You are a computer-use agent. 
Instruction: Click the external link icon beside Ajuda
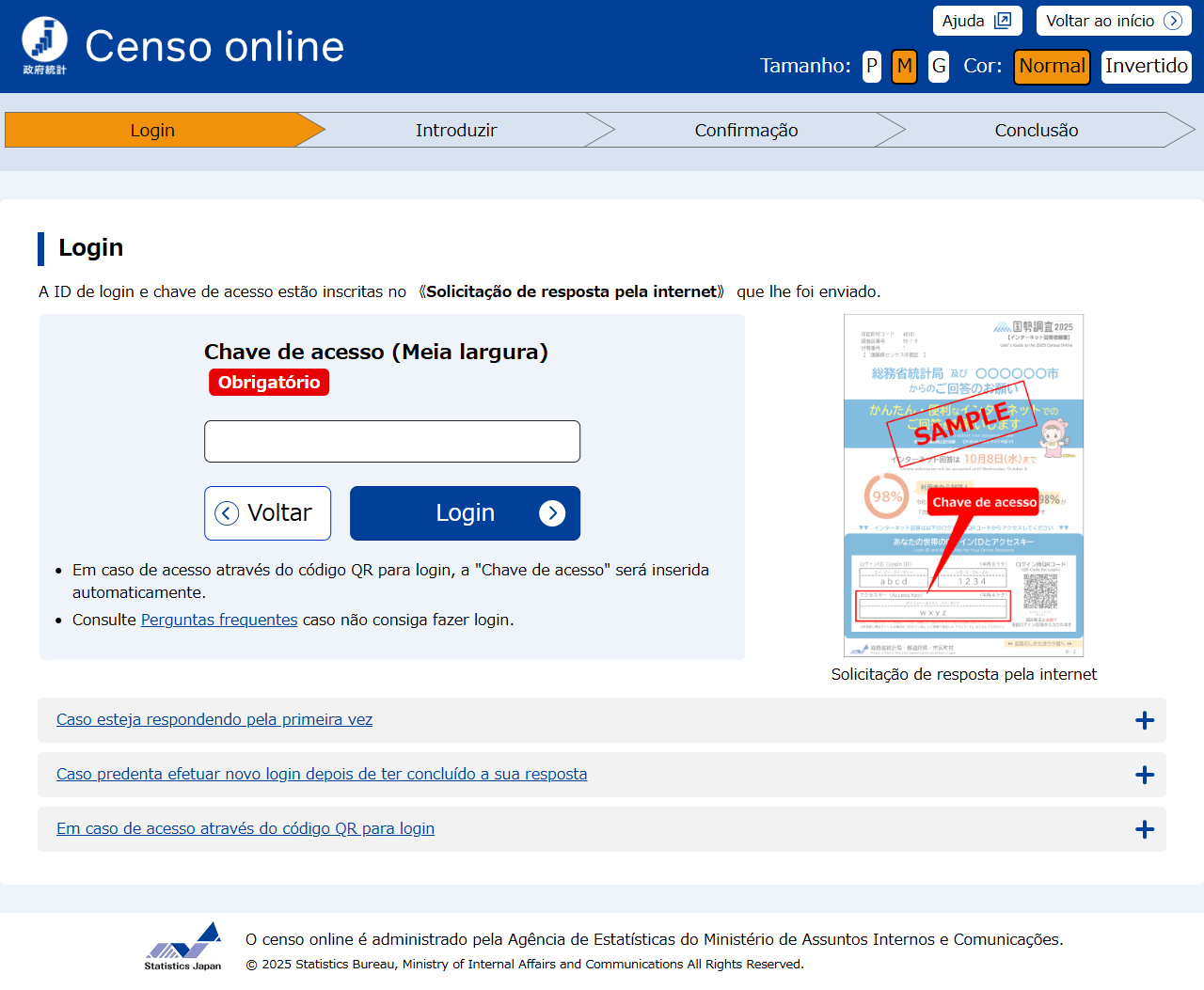point(1003,21)
